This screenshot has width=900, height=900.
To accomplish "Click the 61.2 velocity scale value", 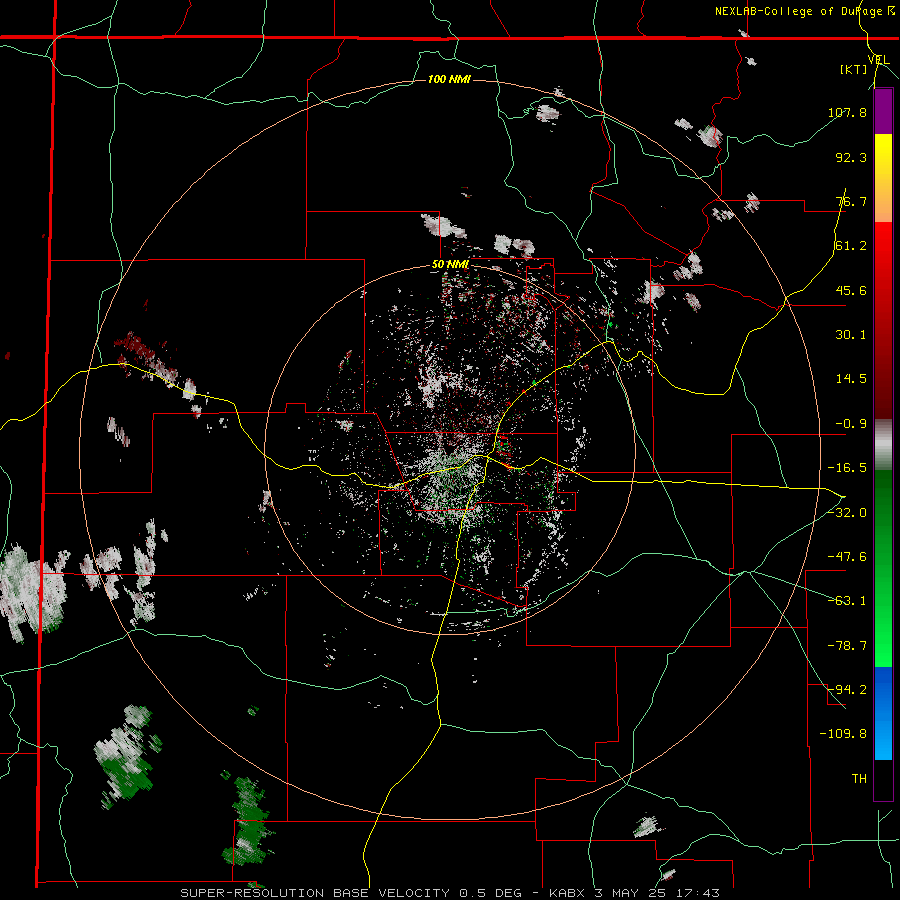I will pyautogui.click(x=851, y=246).
